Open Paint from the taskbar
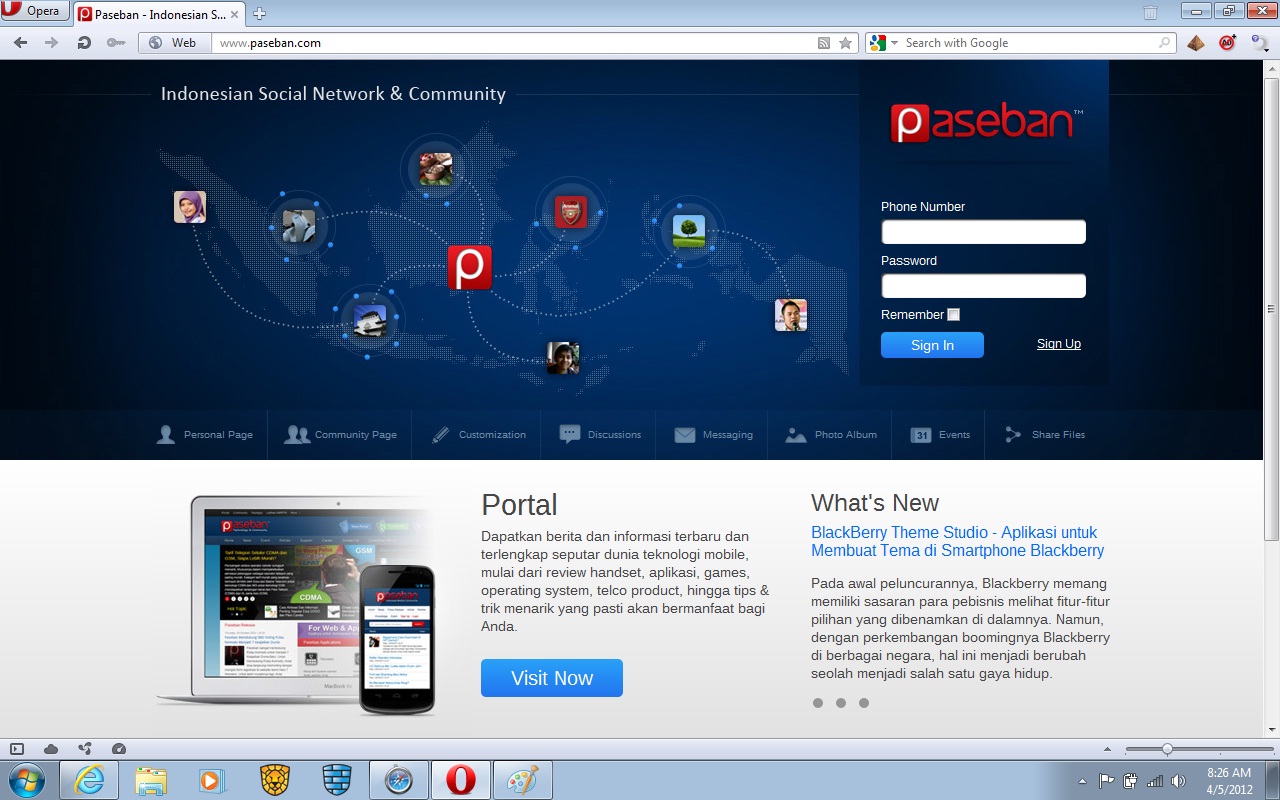This screenshot has height=800, width=1280. tap(522, 780)
